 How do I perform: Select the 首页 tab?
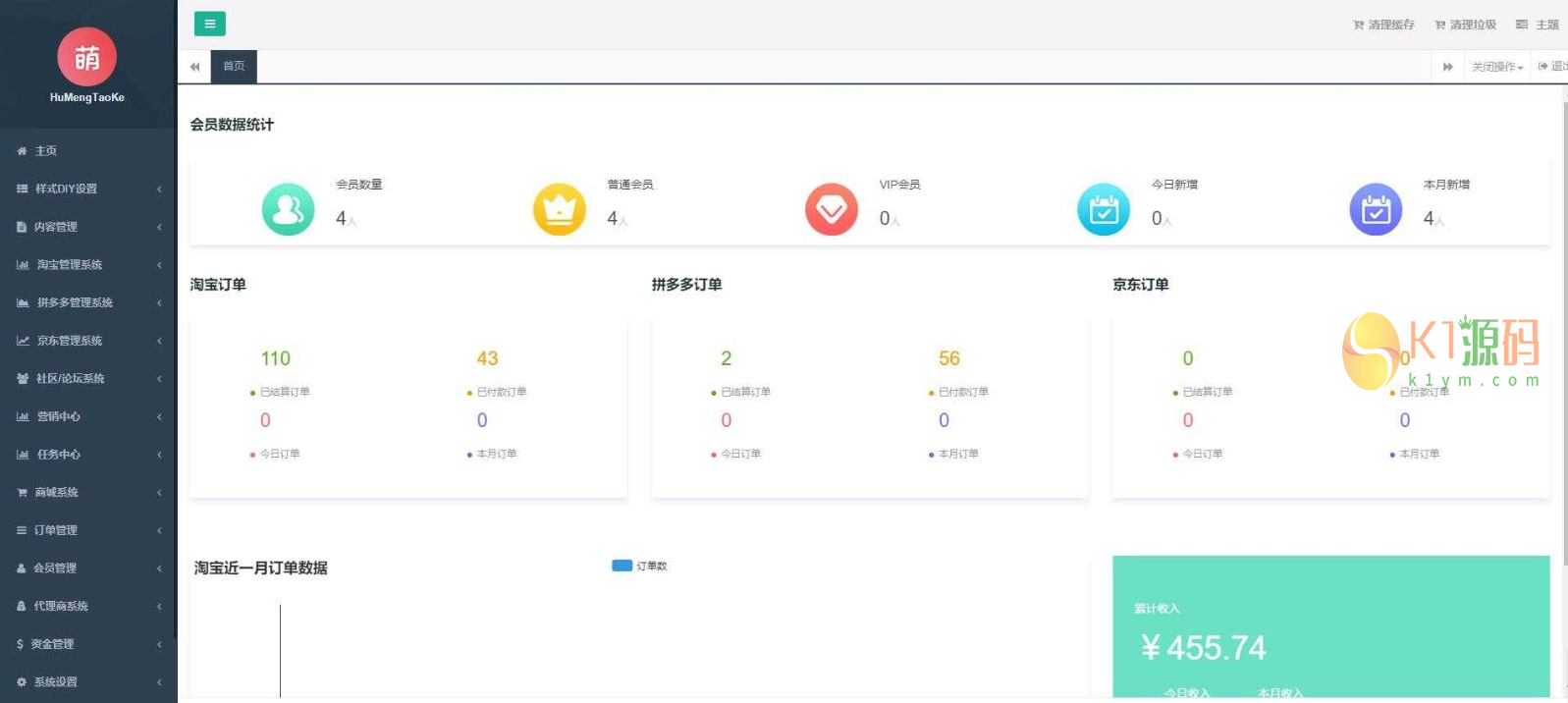(234, 67)
